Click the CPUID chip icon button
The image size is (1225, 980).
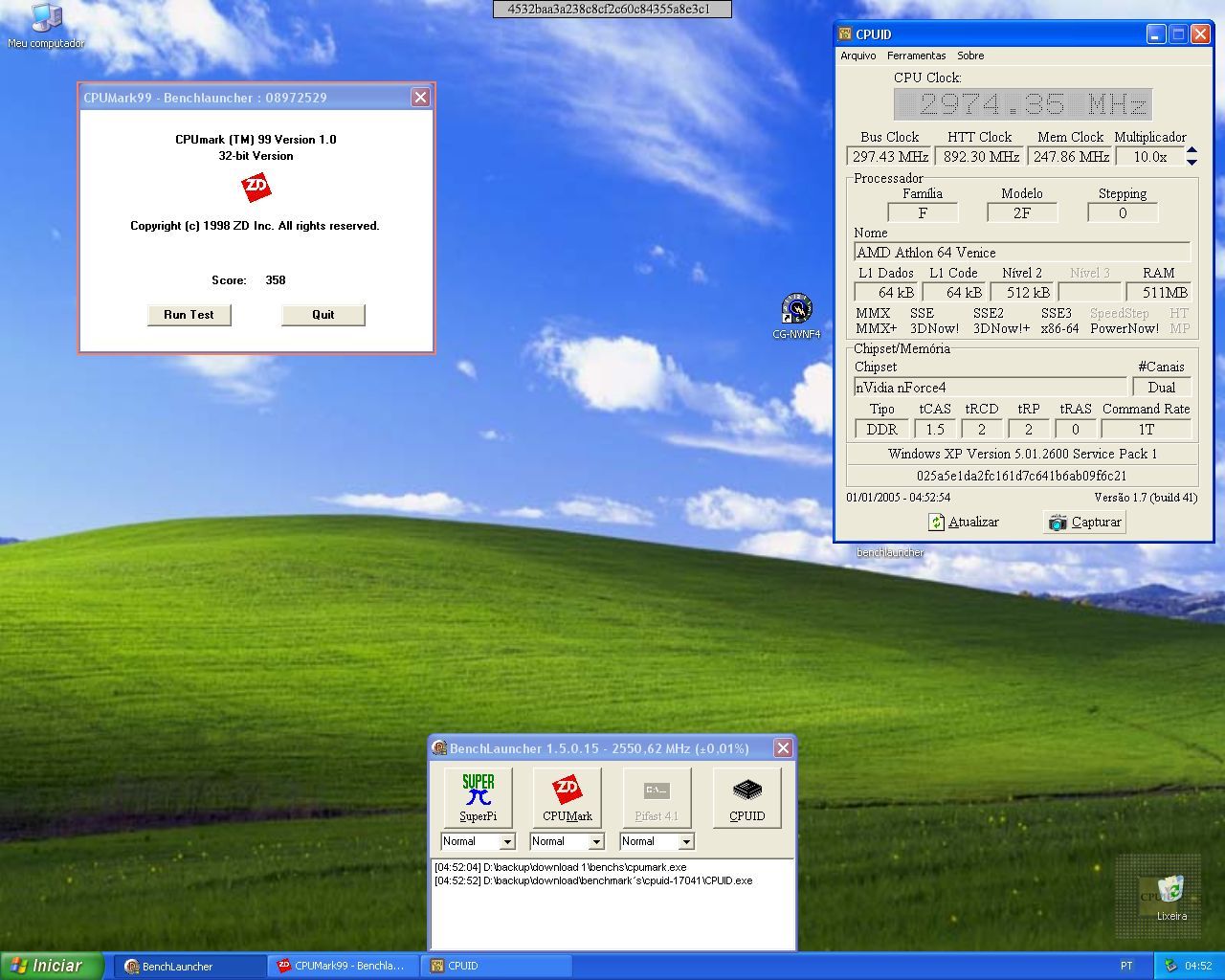coord(746,797)
